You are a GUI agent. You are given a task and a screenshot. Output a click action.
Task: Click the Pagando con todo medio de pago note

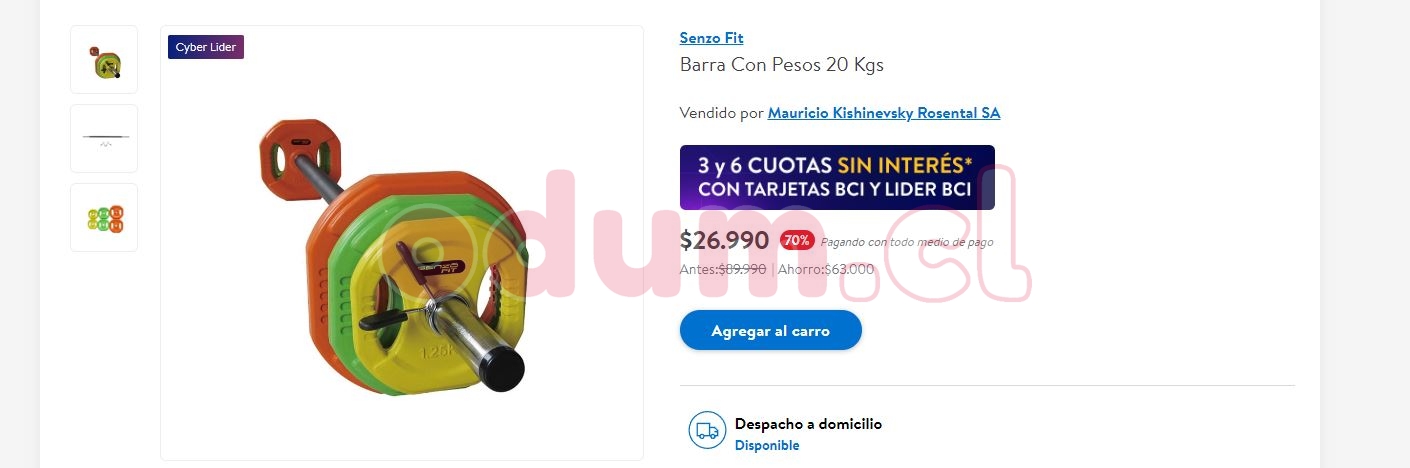pyautogui.click(x=907, y=242)
